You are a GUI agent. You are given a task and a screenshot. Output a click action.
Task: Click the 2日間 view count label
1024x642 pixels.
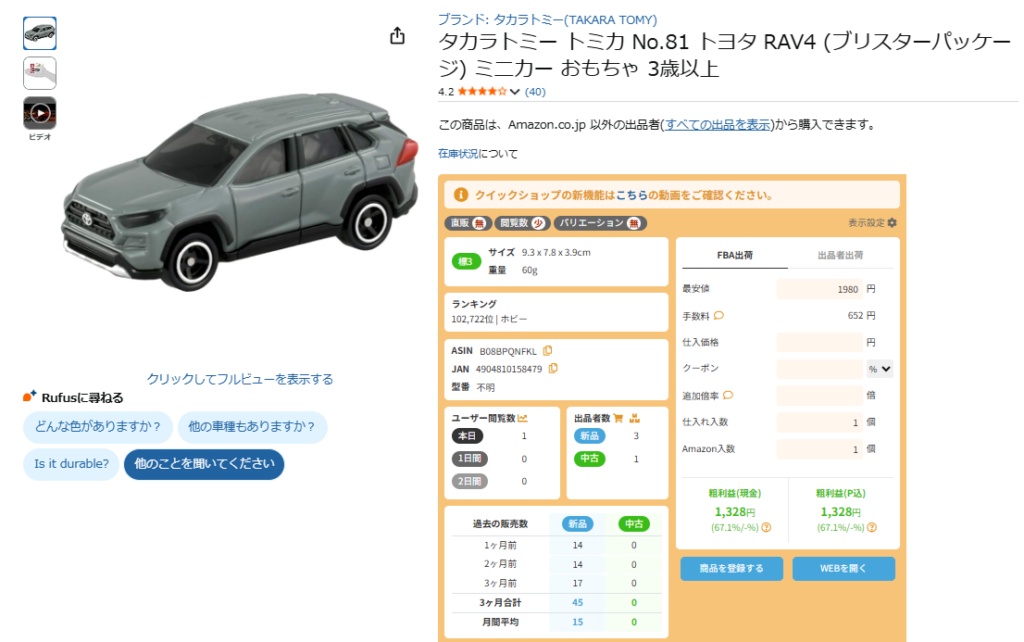point(470,481)
